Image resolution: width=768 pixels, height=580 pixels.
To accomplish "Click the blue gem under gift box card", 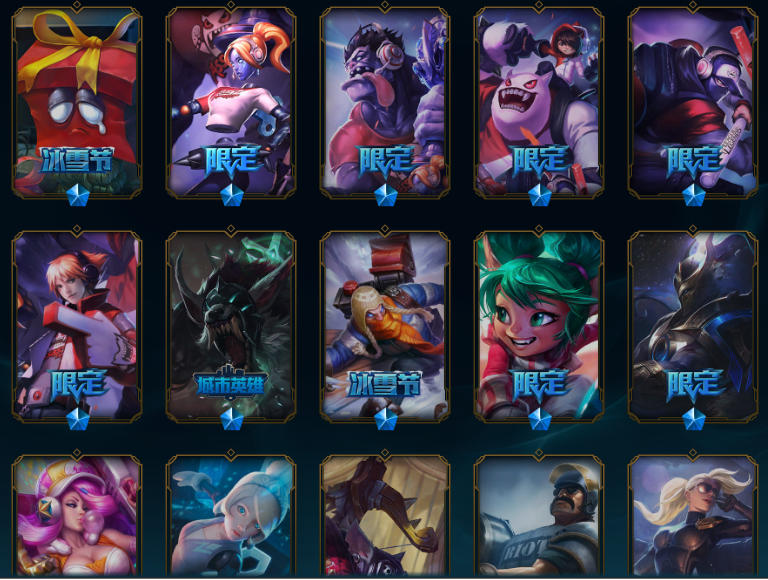I will (77, 195).
